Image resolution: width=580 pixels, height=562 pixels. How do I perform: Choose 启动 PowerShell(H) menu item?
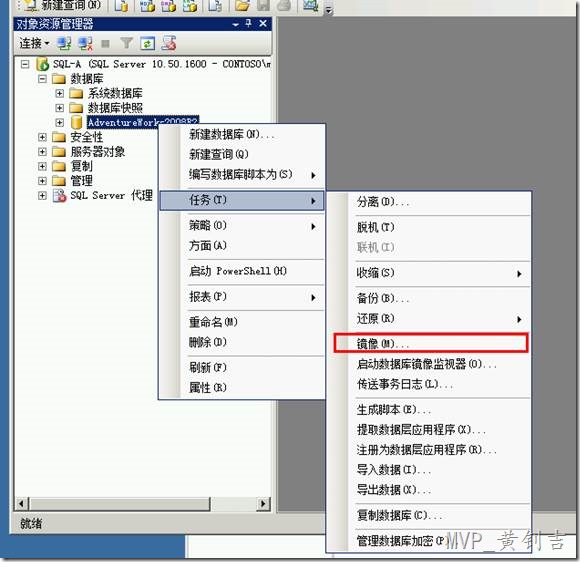tap(242, 271)
